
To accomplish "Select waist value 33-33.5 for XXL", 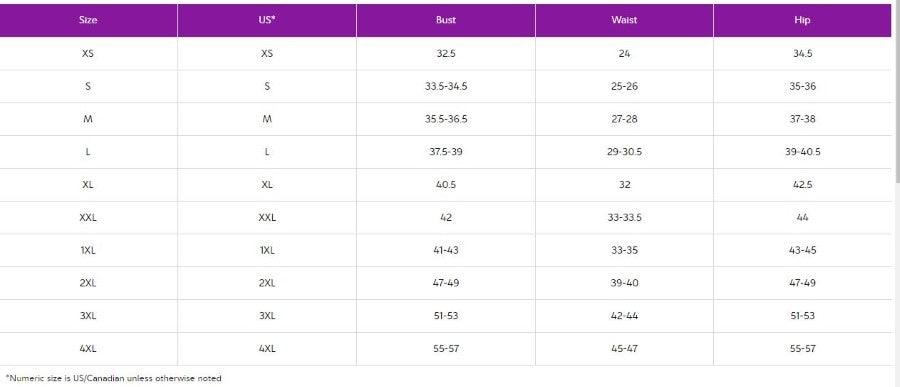I will click(624, 218).
